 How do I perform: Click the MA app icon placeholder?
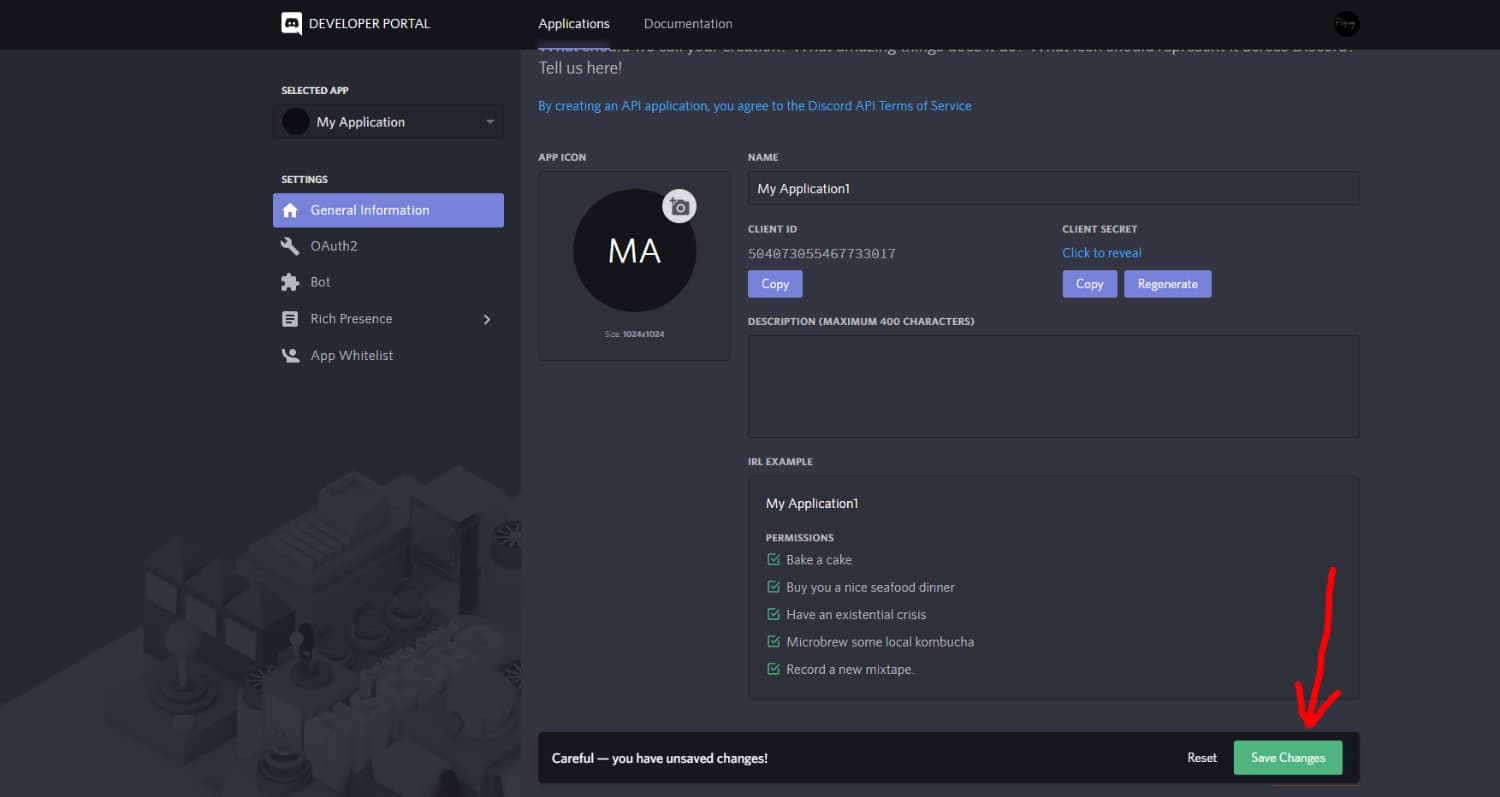[634, 250]
